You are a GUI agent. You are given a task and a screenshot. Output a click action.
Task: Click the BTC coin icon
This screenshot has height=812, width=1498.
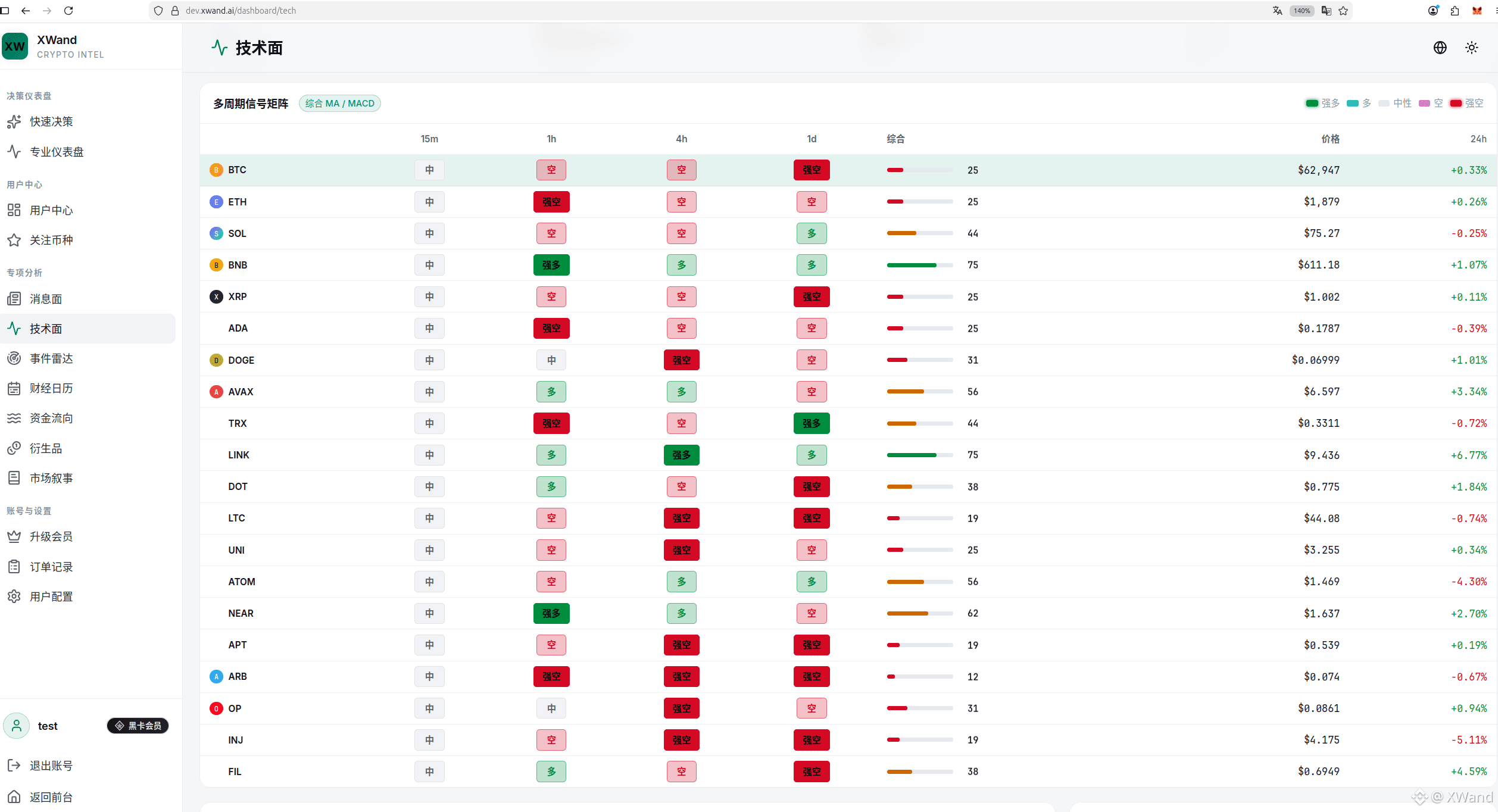(x=216, y=170)
